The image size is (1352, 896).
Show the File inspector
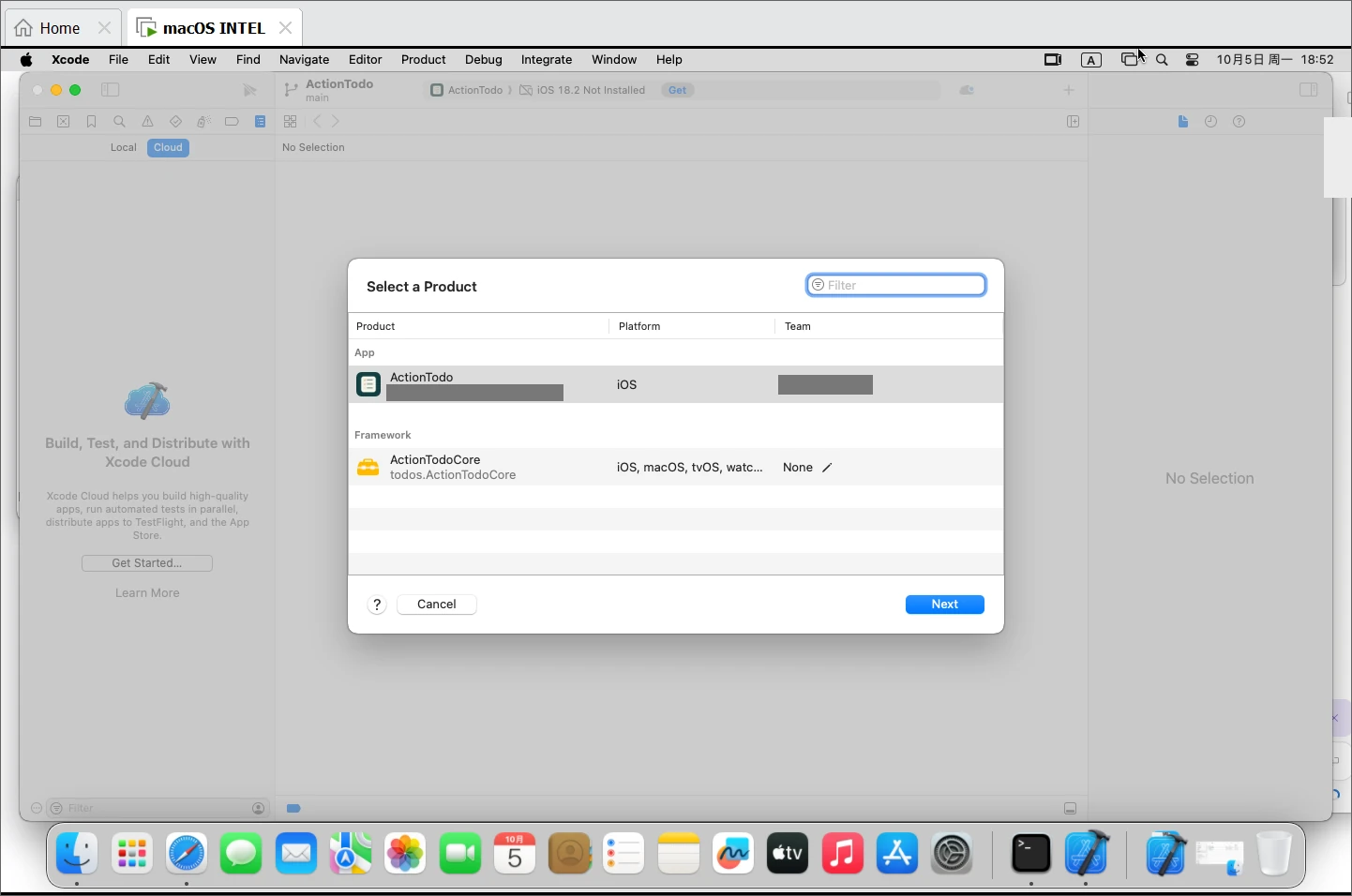coord(1183,122)
